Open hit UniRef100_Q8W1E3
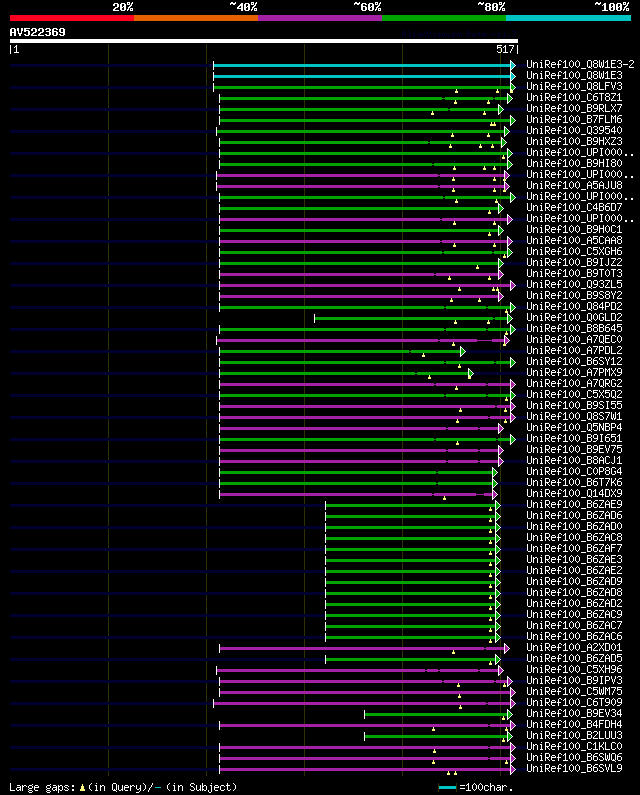This screenshot has height=795, width=640. pos(574,76)
